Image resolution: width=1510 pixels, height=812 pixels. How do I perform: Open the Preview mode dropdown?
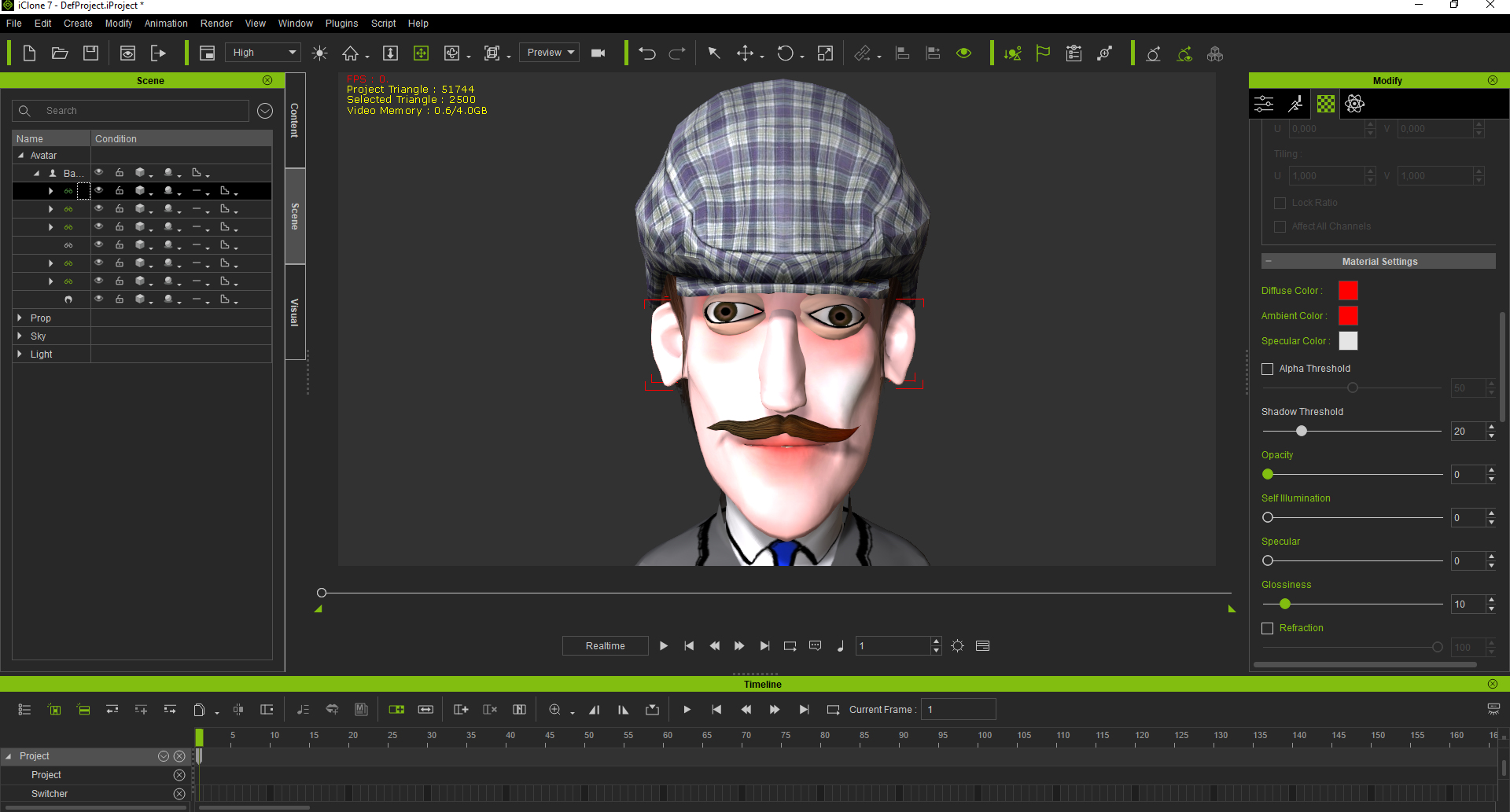[549, 53]
